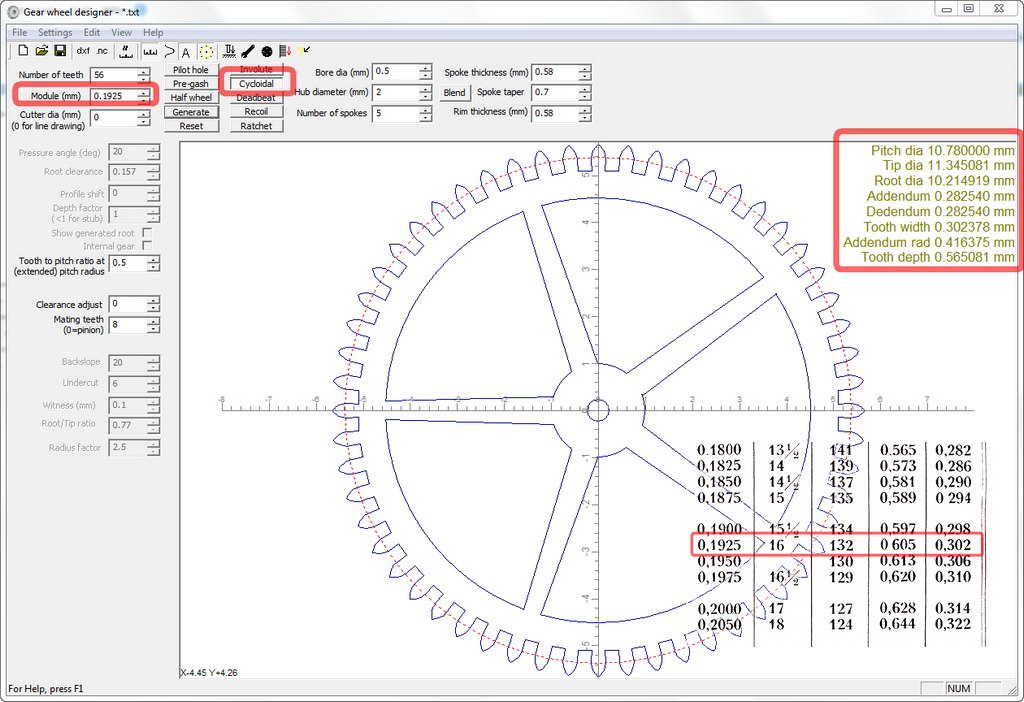The height and width of the screenshot is (702, 1024).
Task: Open the View menu
Action: (x=121, y=33)
